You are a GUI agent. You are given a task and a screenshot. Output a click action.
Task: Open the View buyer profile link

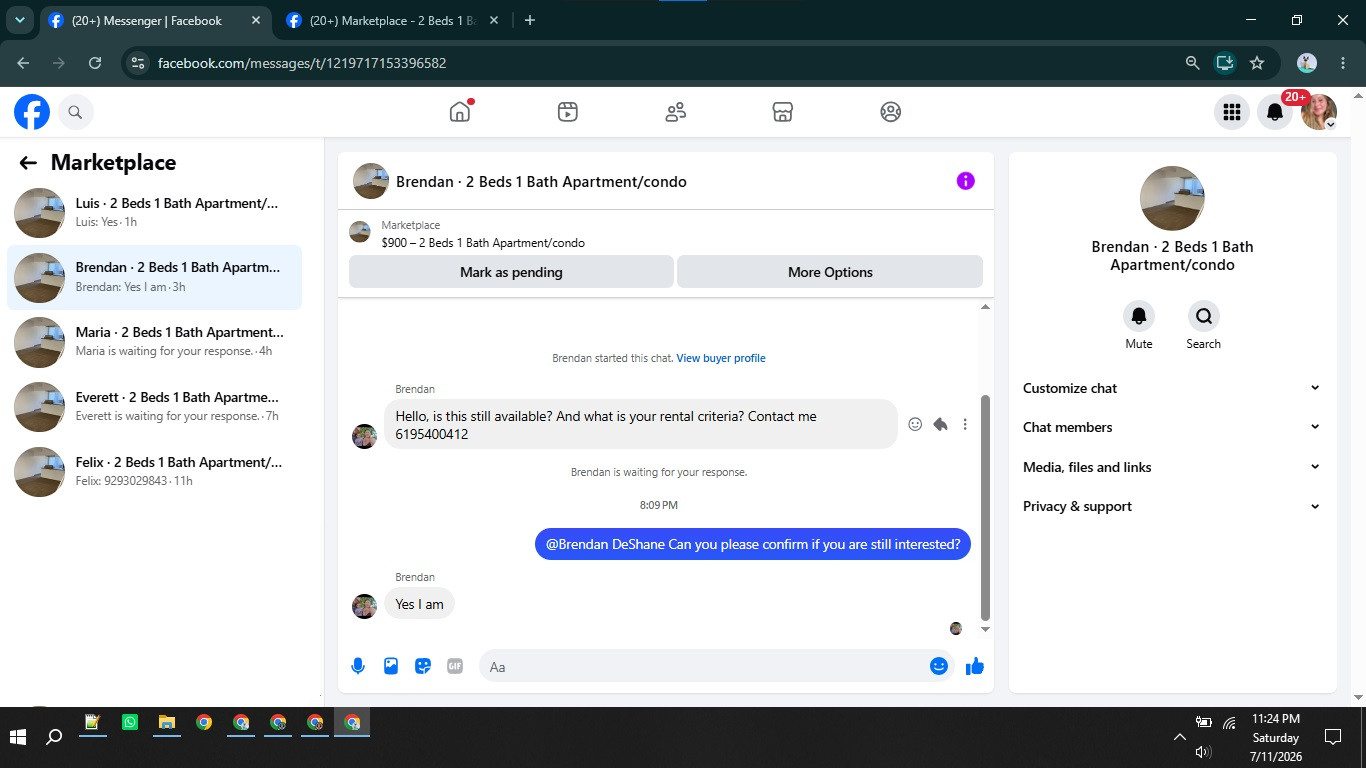(x=721, y=358)
